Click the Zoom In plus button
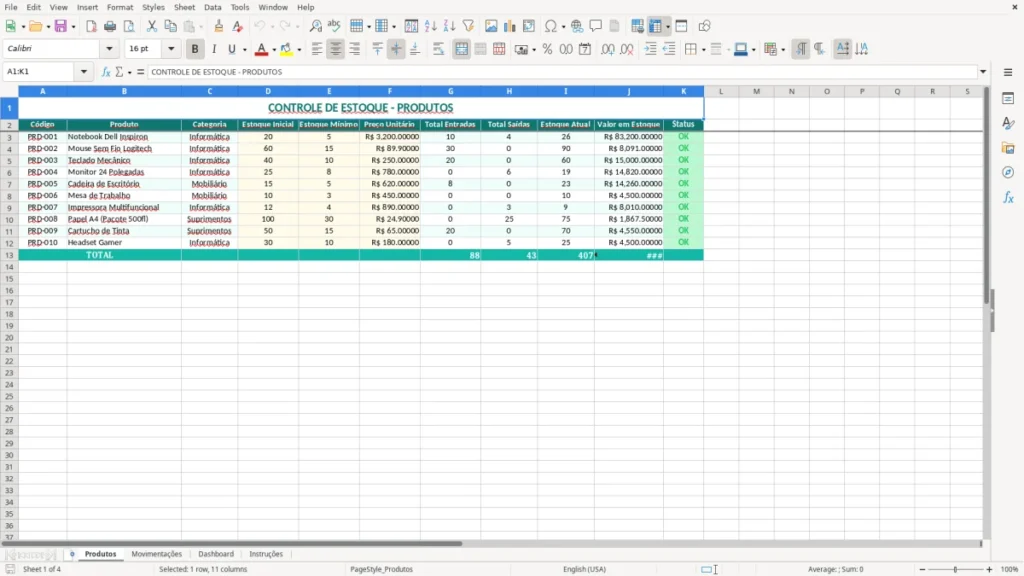The image size is (1024, 576). [x=989, y=569]
